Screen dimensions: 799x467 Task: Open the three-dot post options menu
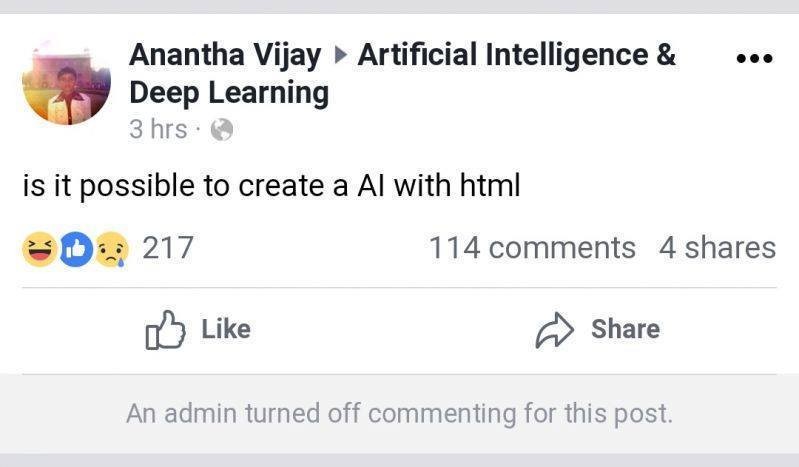point(753,58)
